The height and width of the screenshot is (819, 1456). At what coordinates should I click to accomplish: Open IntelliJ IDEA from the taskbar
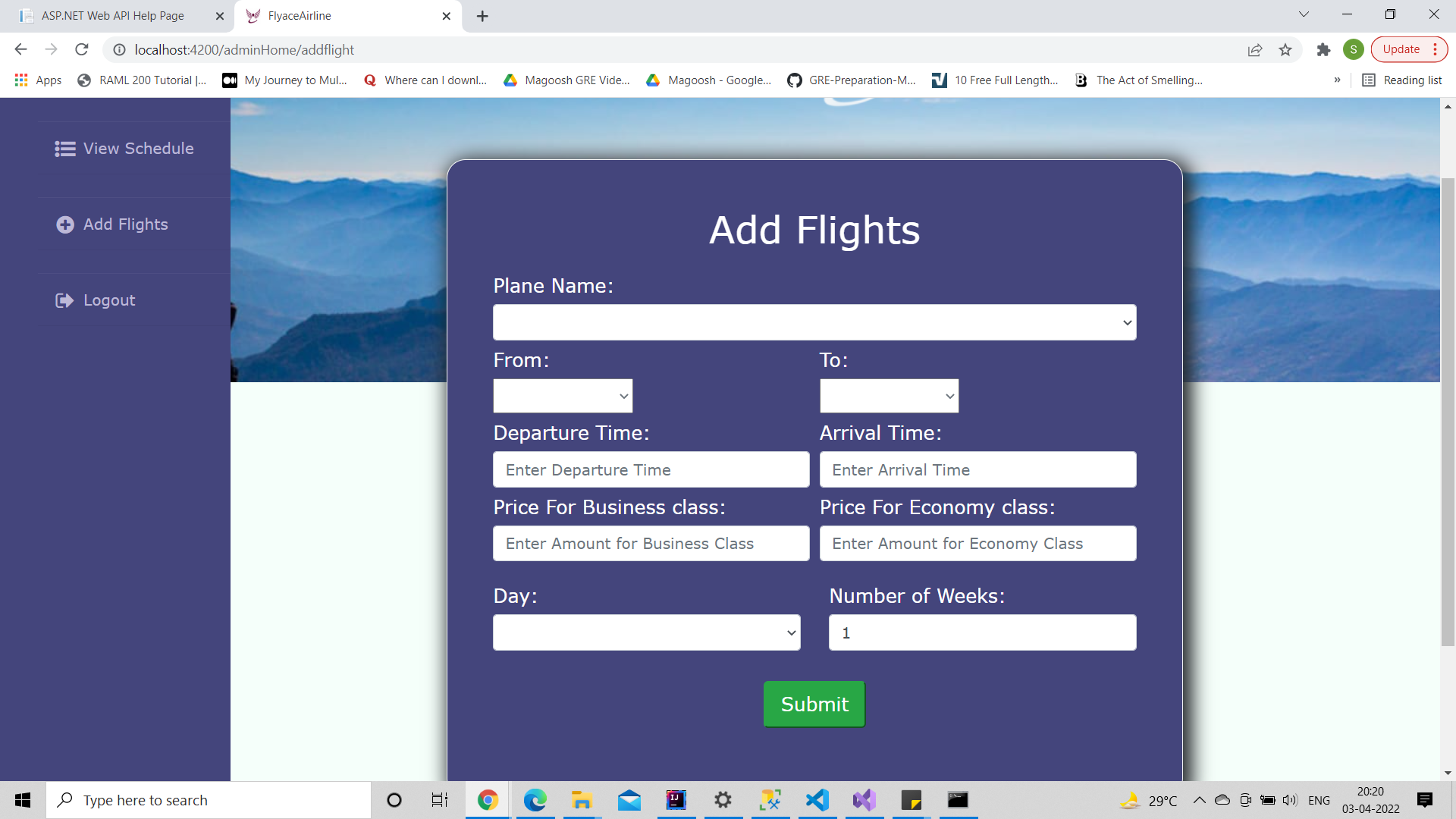pos(676,800)
